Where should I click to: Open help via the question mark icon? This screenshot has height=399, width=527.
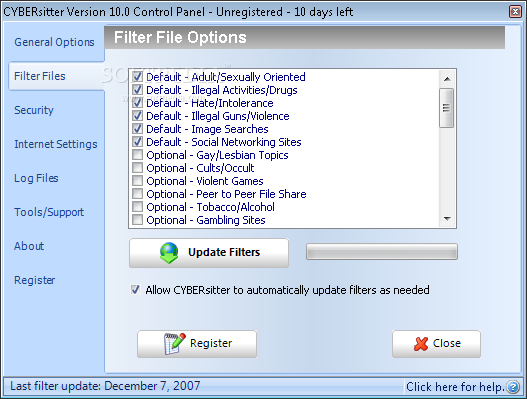[513, 387]
